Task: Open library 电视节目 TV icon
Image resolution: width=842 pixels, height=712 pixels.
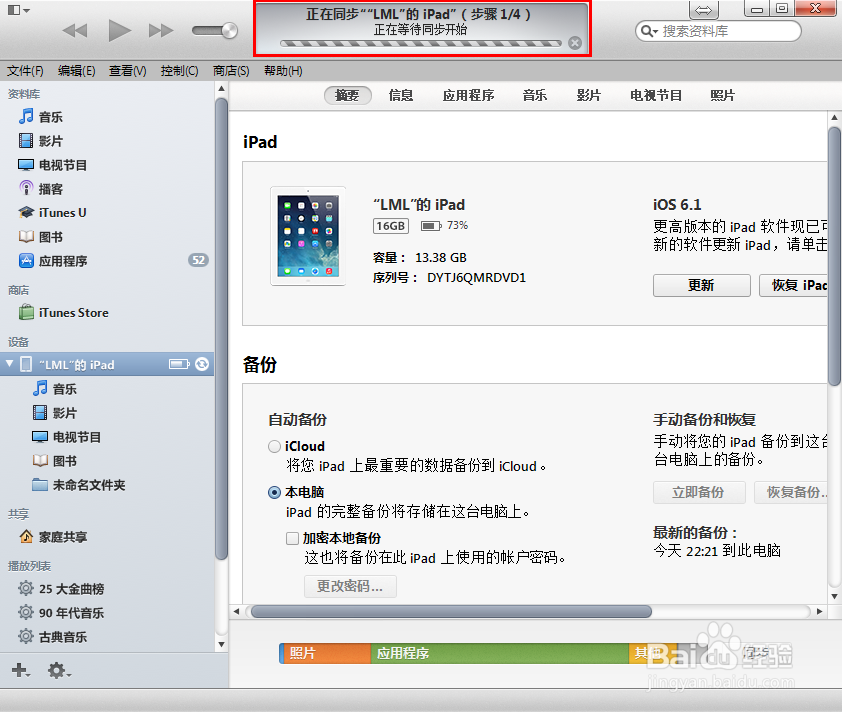Action: (26, 164)
